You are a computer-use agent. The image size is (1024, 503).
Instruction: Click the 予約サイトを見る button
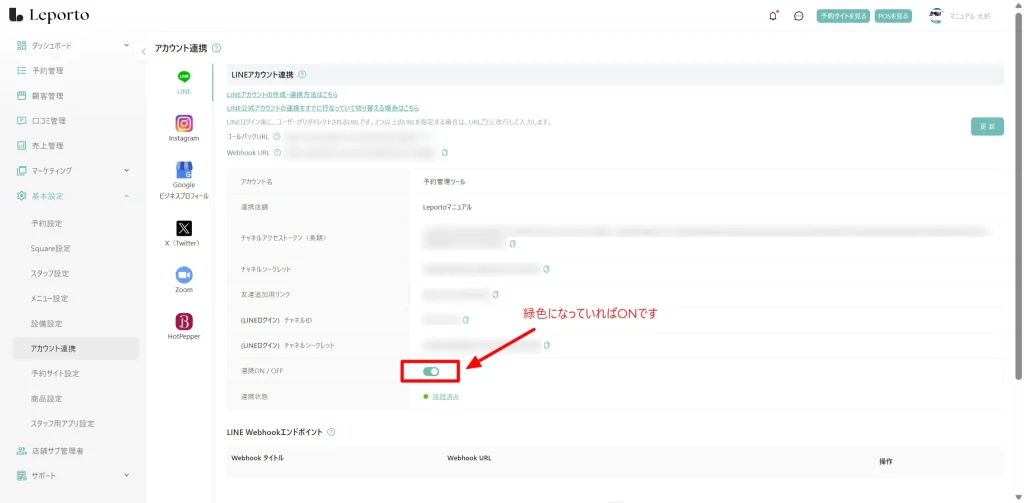click(842, 16)
